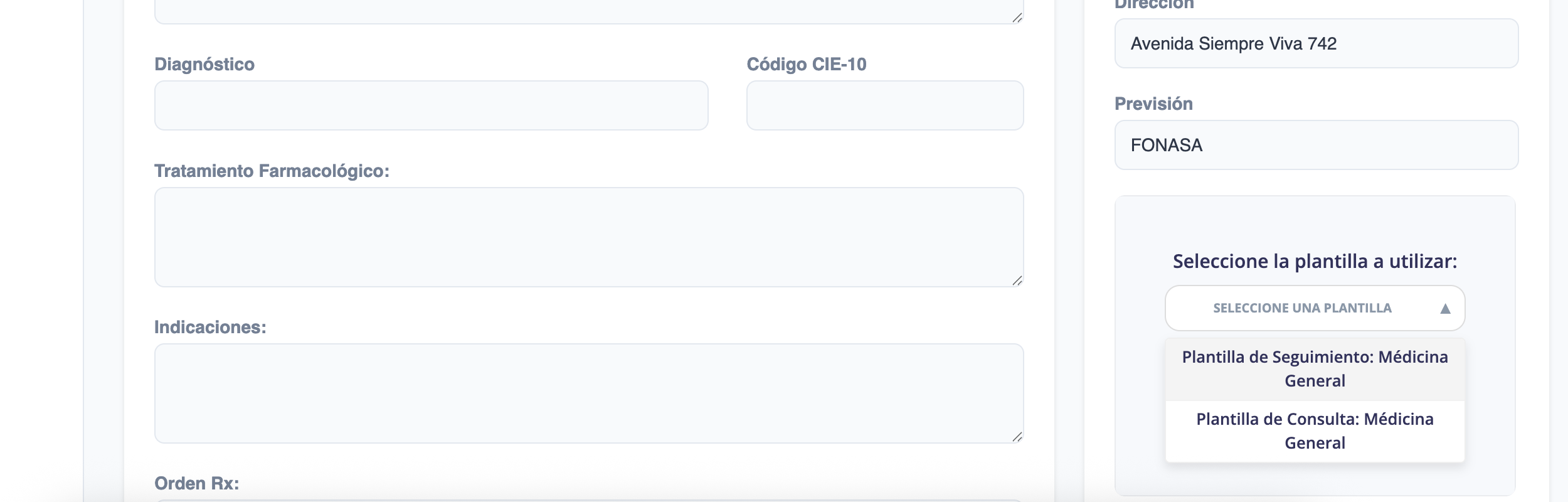Select the Avenida Siempre Viva 742 address field
The width and height of the screenshot is (1568, 502).
(1316, 43)
